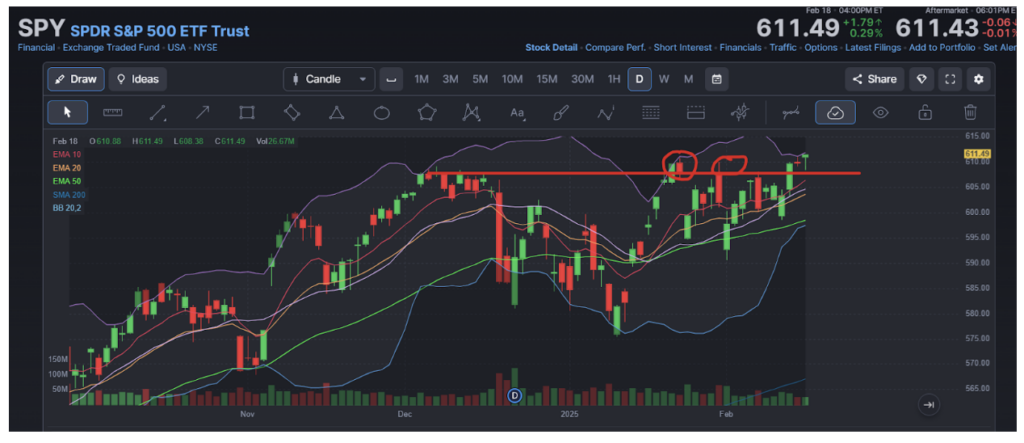1024x443 pixels.
Task: Open the calendar date range icon
Action: [716, 79]
